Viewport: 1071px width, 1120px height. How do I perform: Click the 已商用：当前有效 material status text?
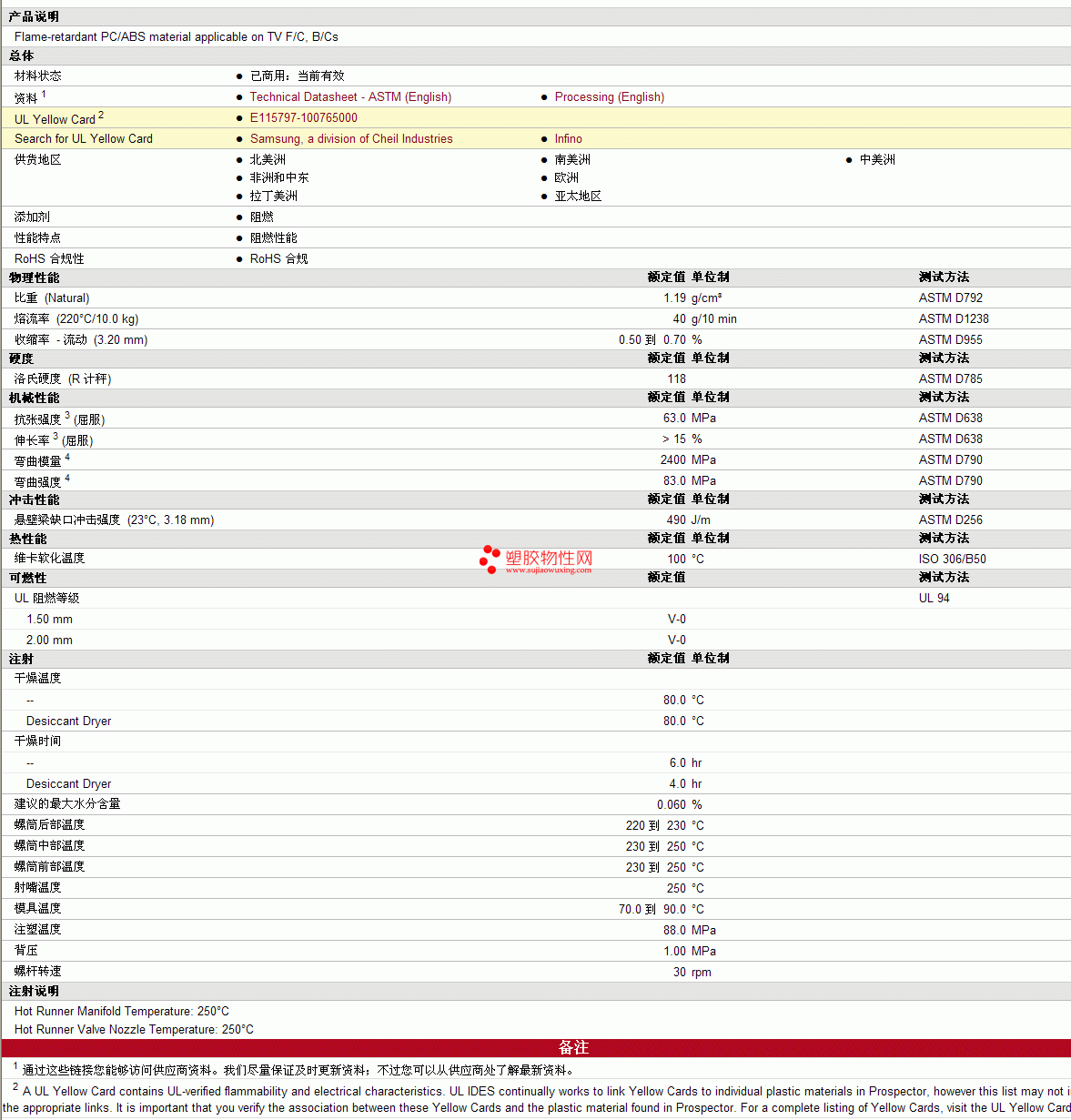[x=298, y=76]
